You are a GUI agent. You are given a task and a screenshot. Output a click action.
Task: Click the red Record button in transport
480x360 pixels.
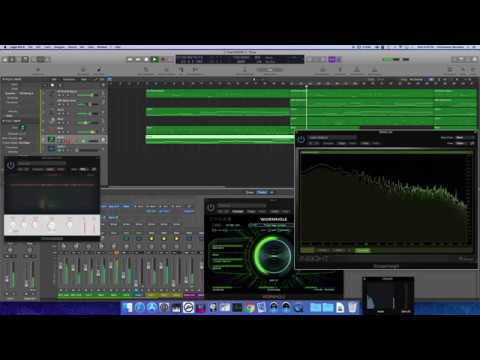(x=163, y=59)
